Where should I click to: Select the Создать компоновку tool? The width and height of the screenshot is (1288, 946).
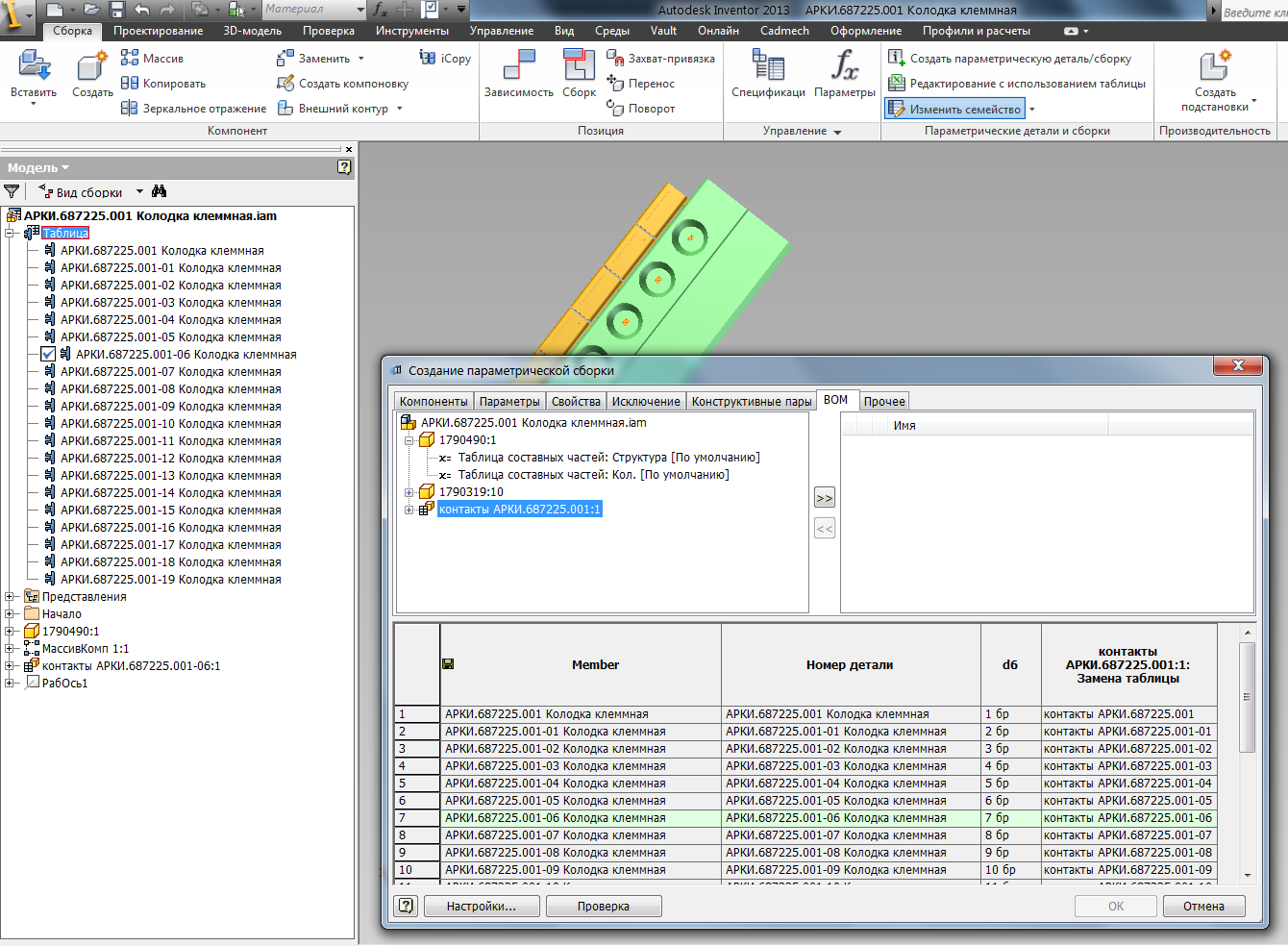click(342, 84)
